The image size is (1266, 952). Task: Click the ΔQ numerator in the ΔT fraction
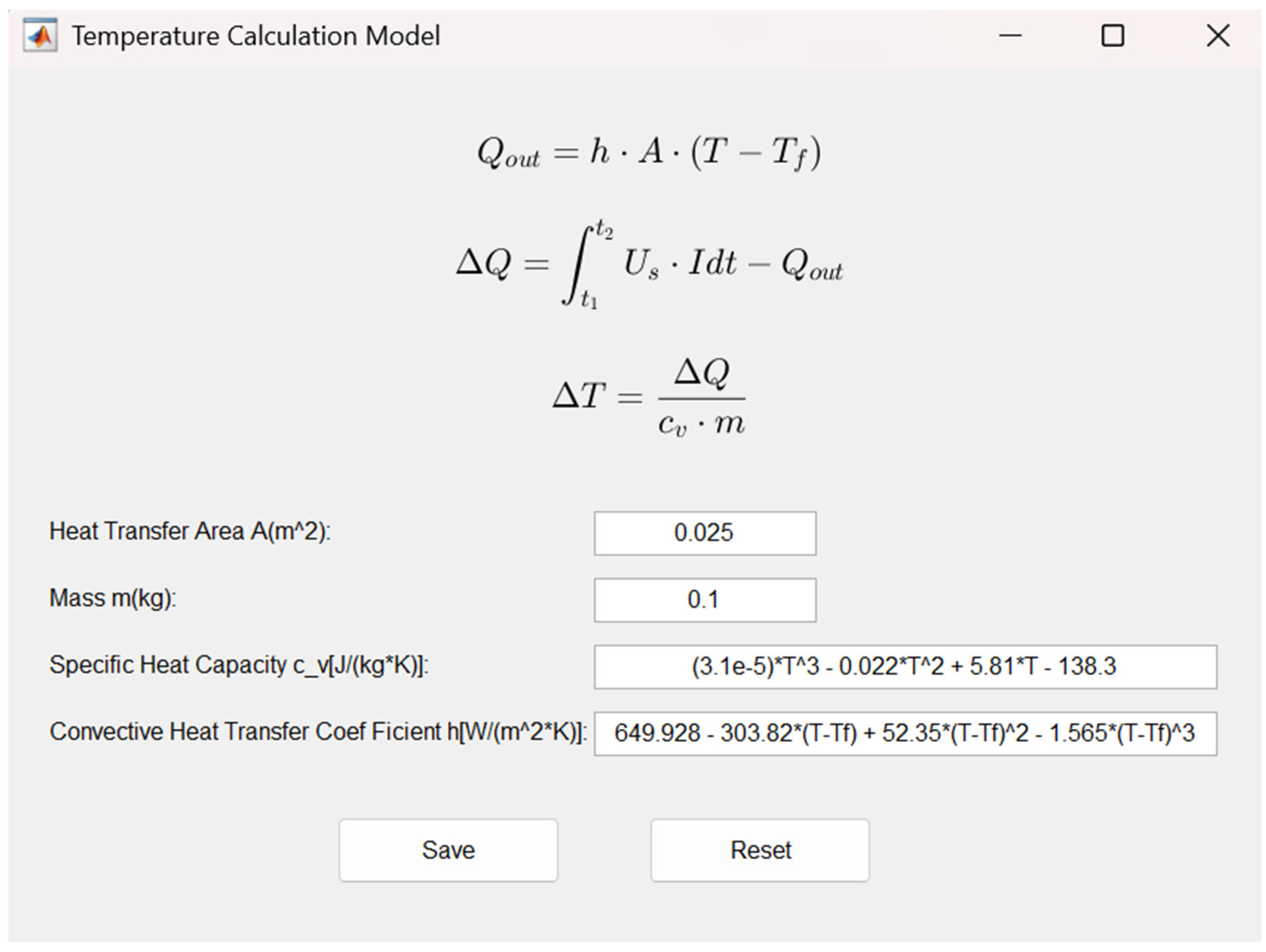tap(702, 373)
